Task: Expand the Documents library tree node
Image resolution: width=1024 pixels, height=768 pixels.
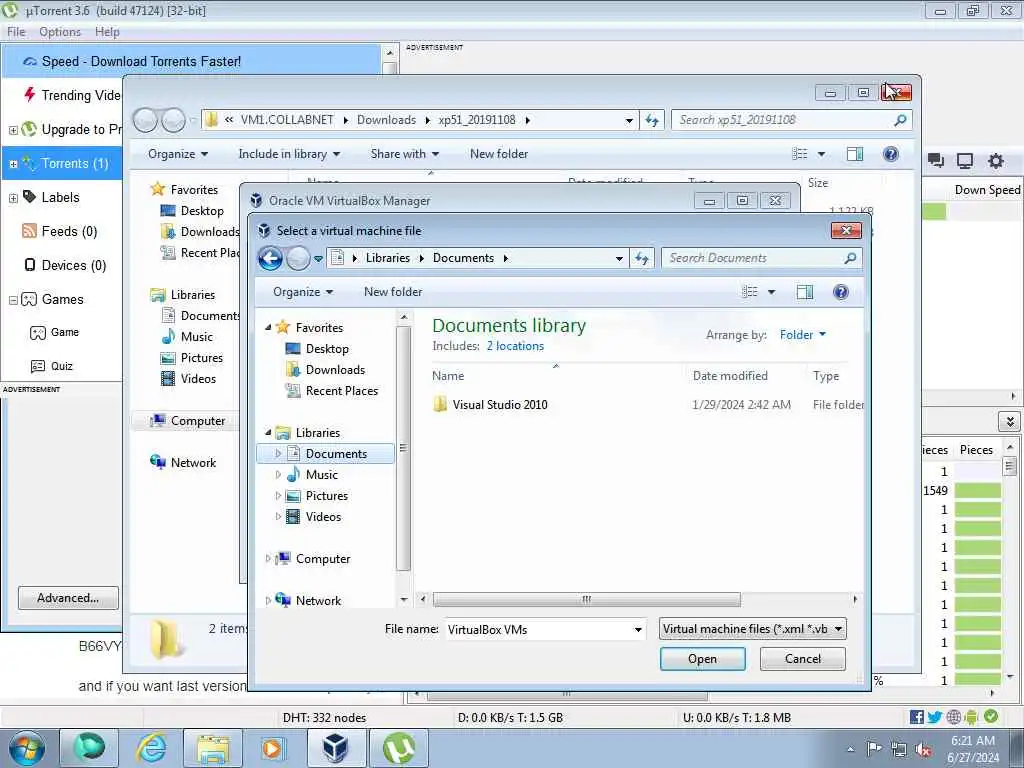Action: 278,453
